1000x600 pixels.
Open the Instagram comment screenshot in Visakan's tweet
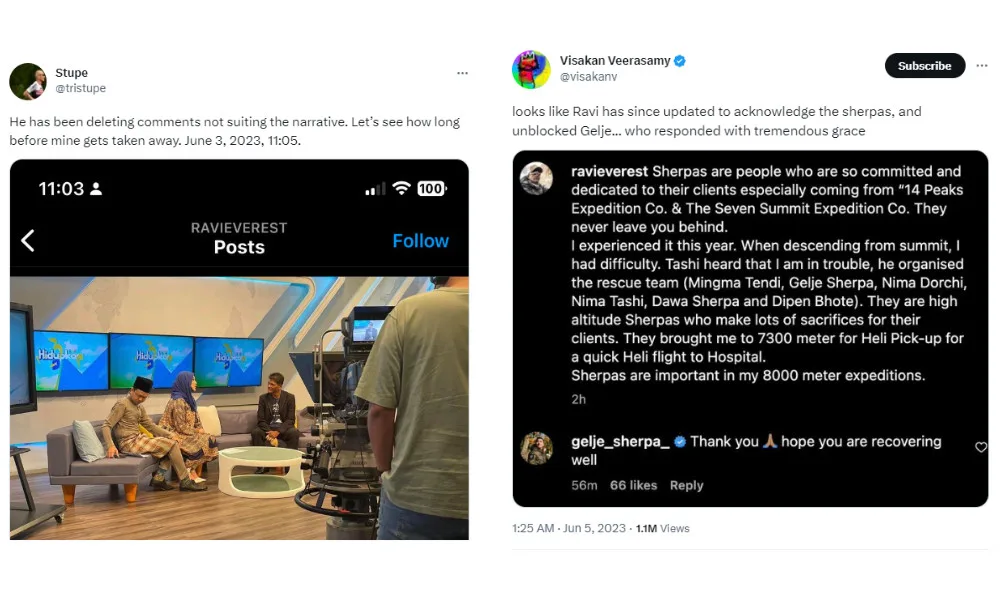coord(750,330)
